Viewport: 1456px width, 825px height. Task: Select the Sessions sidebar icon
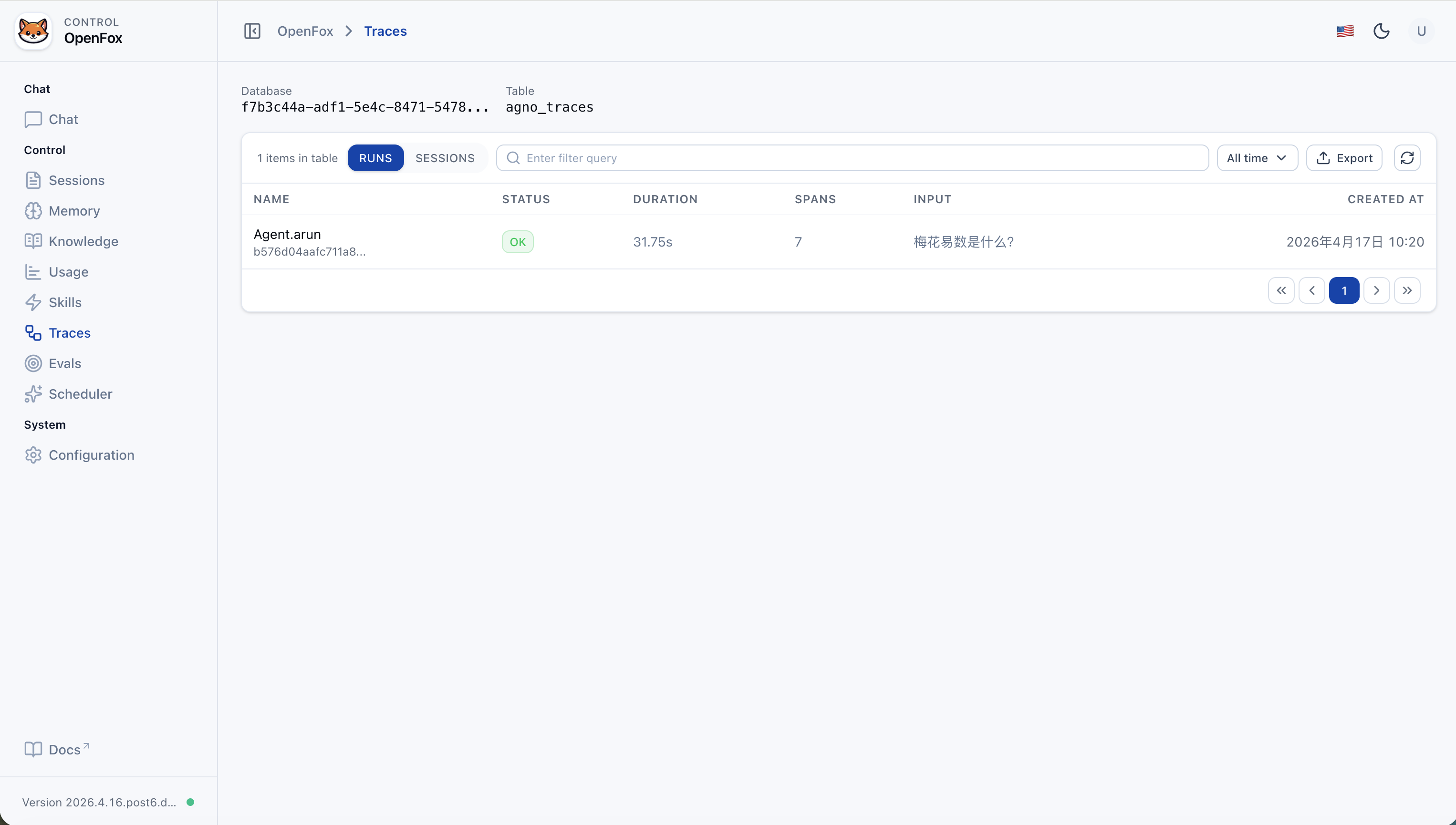pyautogui.click(x=33, y=180)
